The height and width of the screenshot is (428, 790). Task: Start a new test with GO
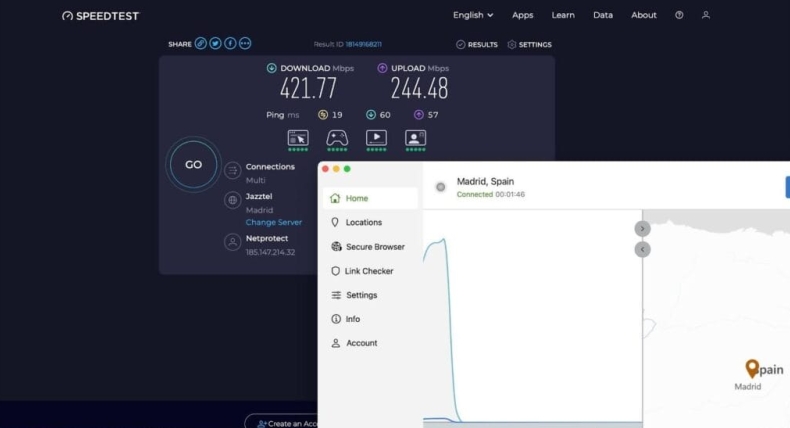click(x=193, y=164)
